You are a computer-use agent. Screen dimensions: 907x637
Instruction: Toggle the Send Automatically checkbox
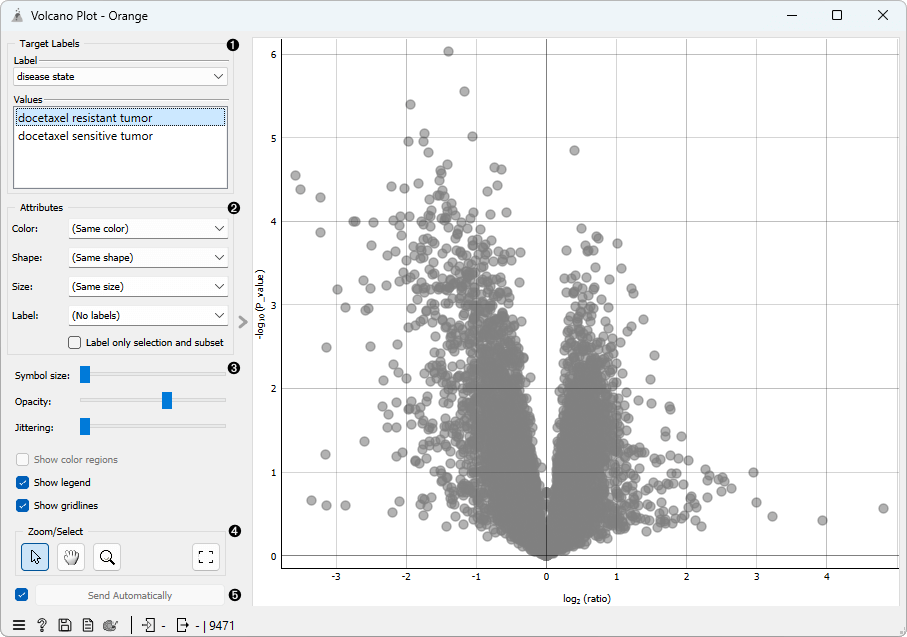click(x=21, y=595)
